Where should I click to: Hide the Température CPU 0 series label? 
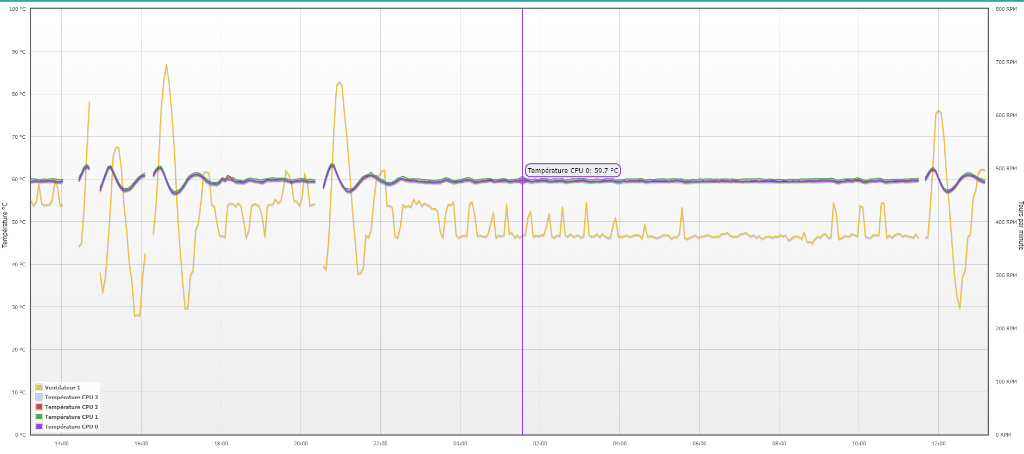click(x=71, y=427)
